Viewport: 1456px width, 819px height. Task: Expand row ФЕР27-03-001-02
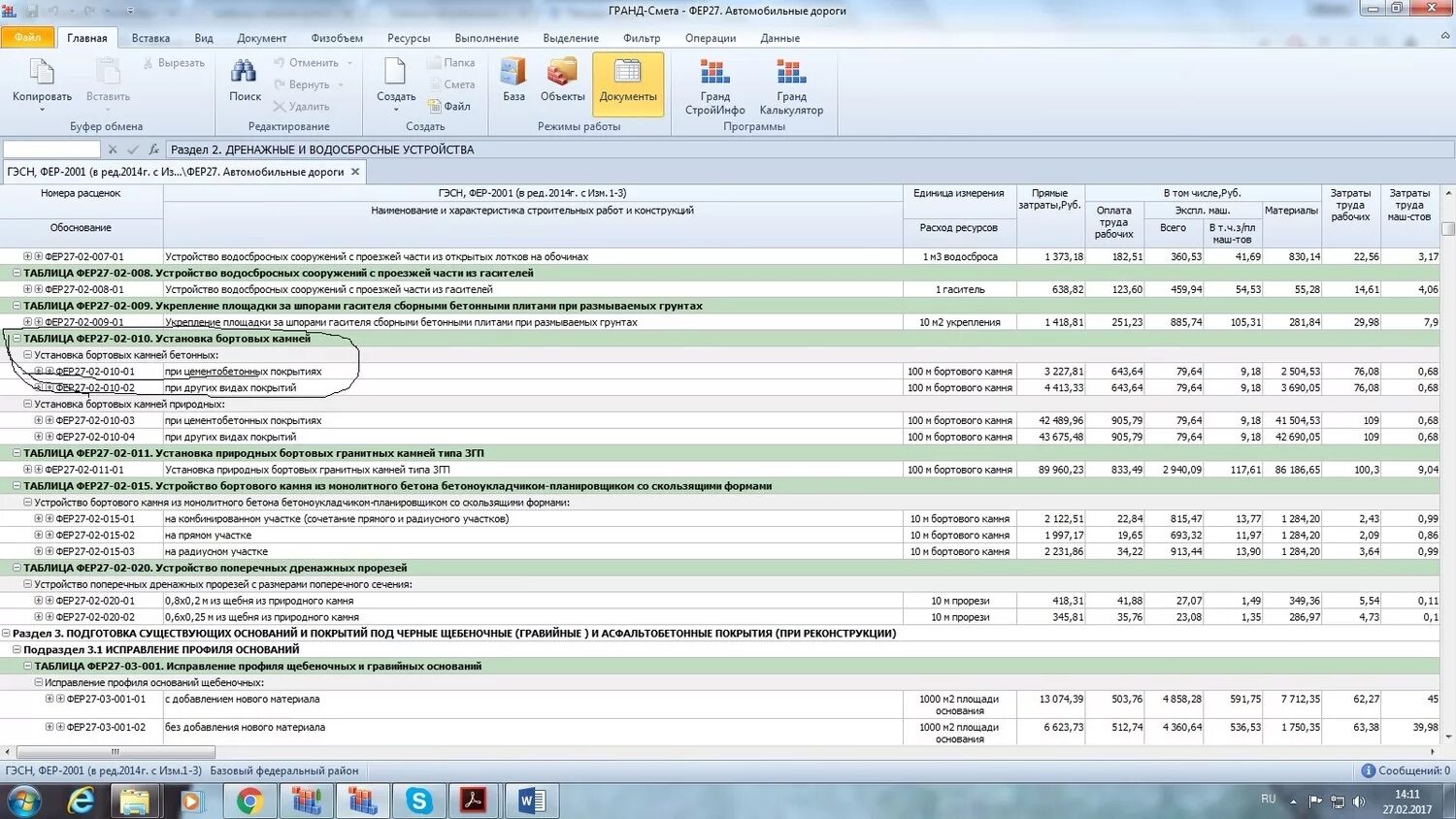tap(50, 727)
